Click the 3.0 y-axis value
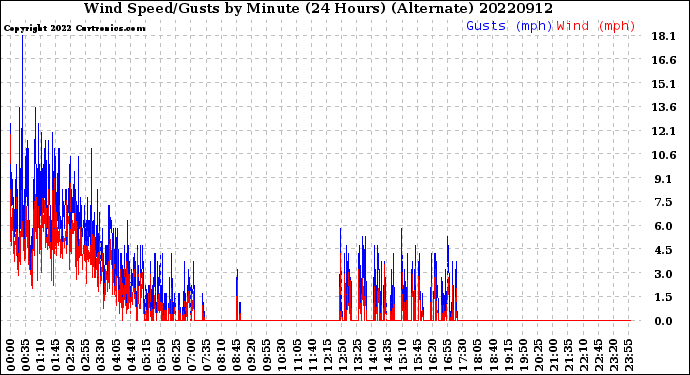This screenshot has height=375, width=690. (x=663, y=274)
